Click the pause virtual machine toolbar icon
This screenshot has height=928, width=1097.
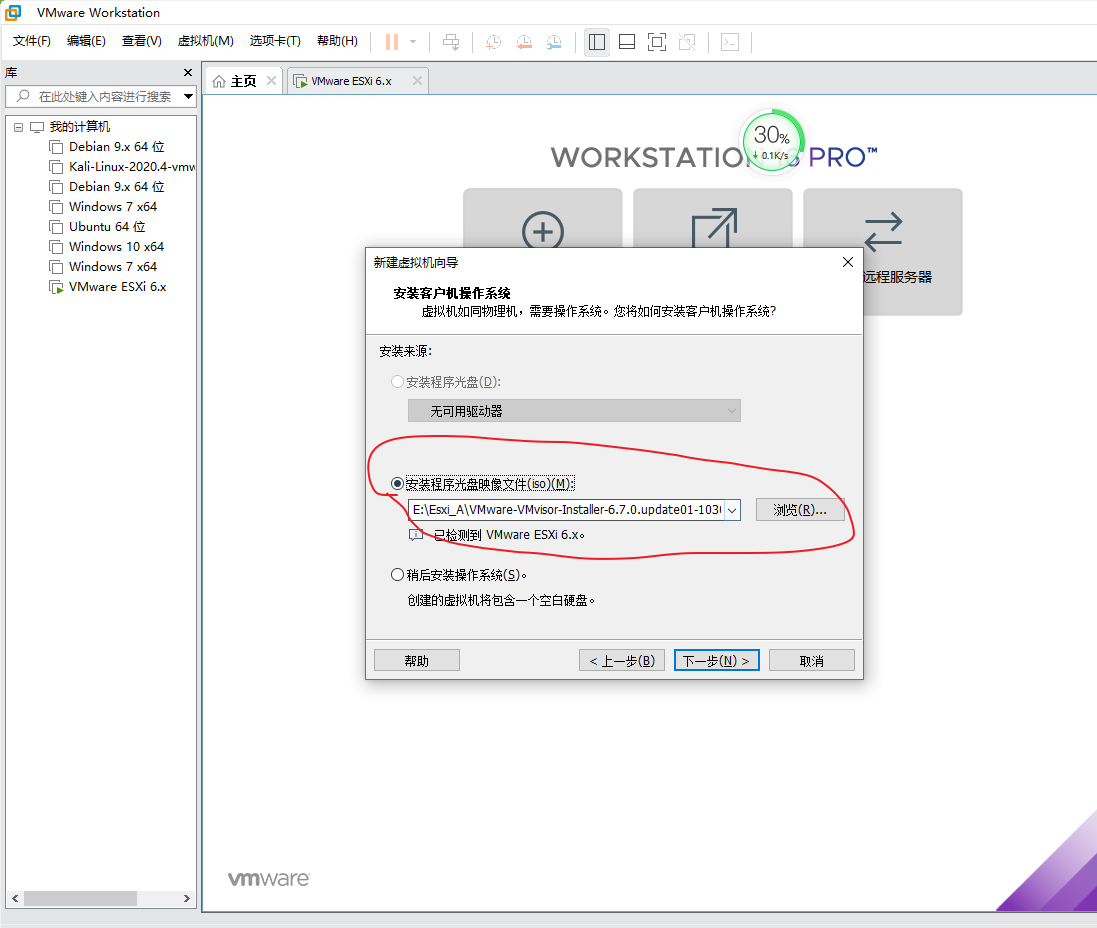click(392, 42)
